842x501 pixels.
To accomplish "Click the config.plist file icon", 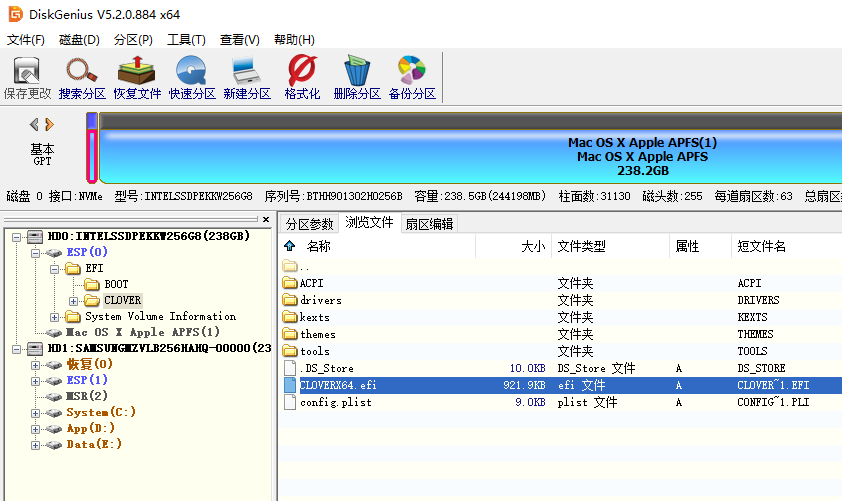I will click(x=289, y=402).
